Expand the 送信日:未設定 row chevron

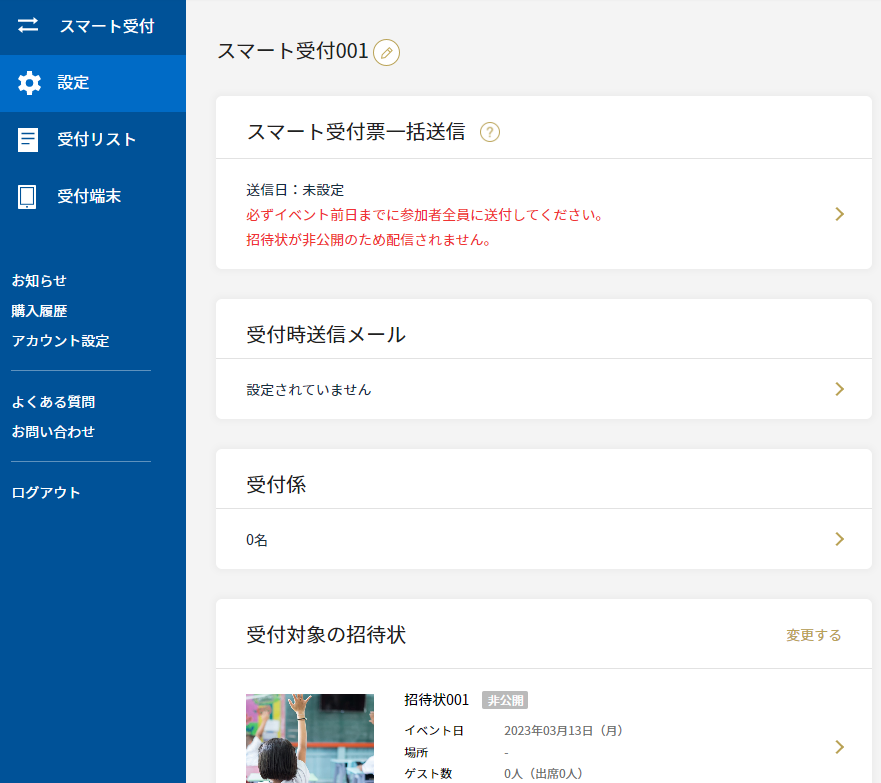[839, 214]
